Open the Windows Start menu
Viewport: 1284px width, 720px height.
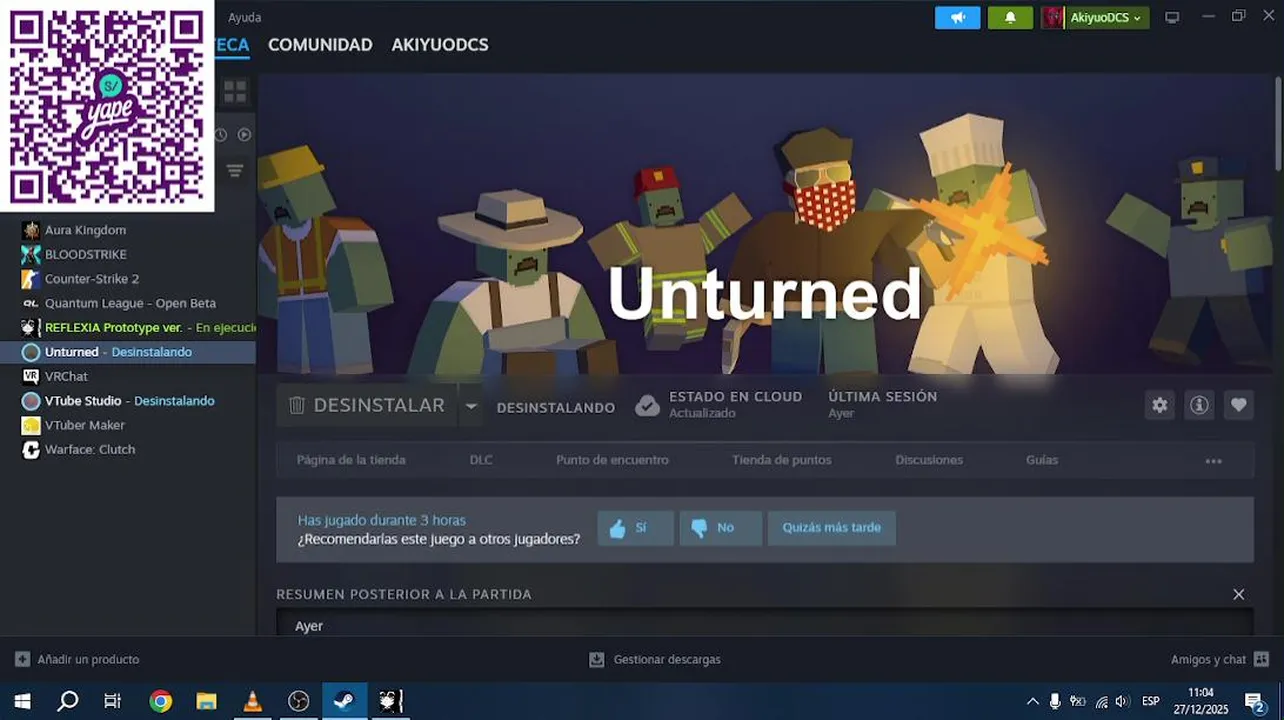pos(22,701)
